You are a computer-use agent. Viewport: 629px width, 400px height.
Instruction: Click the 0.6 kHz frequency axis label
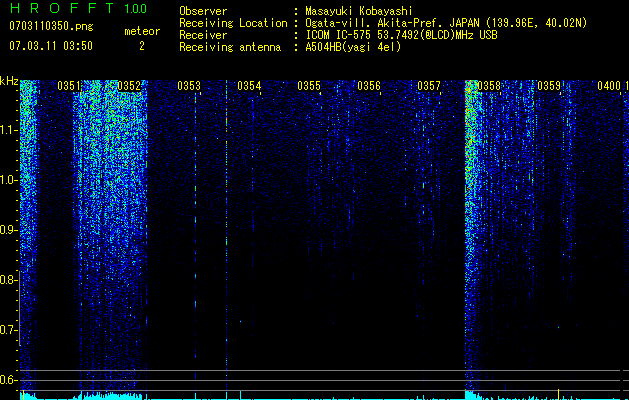(x=8, y=380)
